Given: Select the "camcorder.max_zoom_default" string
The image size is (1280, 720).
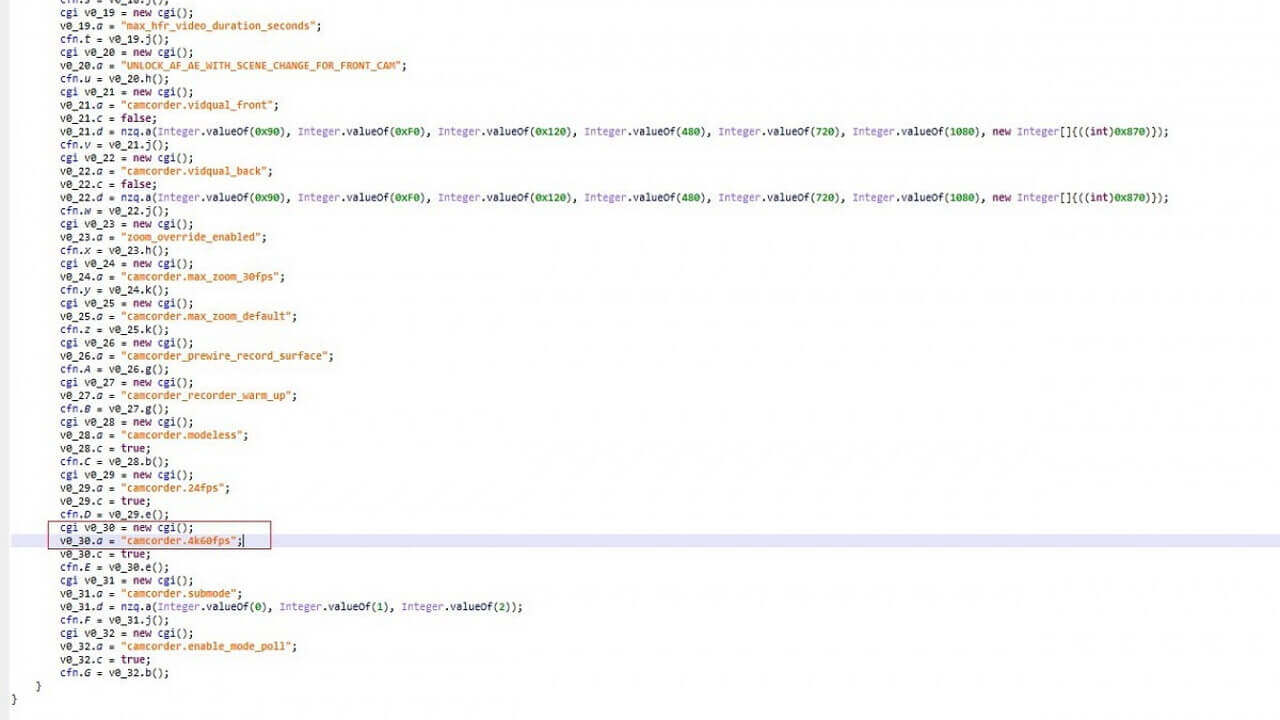Looking at the screenshot, I should click(x=208, y=317).
